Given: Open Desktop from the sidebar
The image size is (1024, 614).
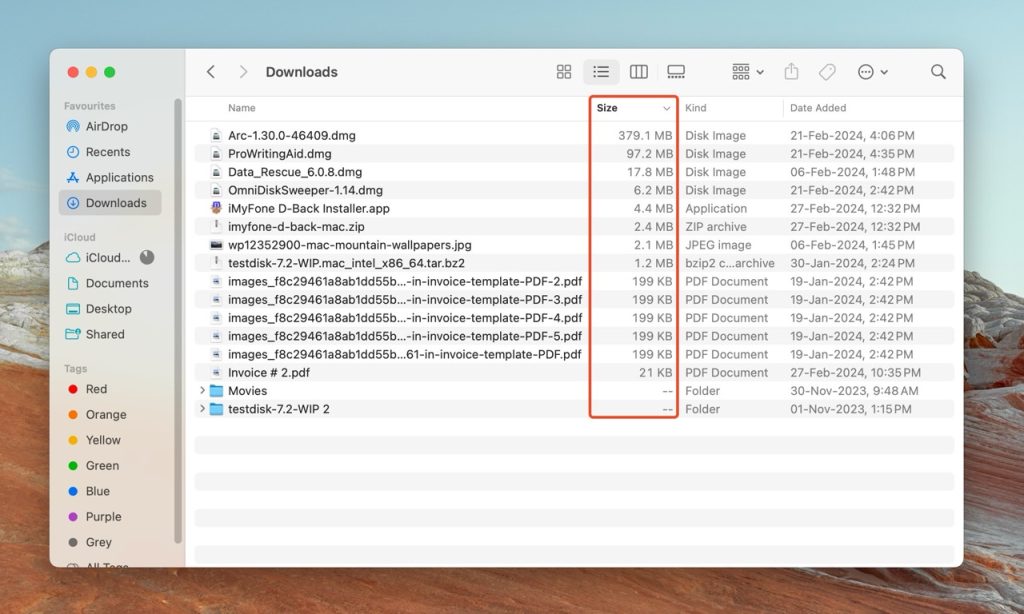Looking at the screenshot, I should point(107,309).
